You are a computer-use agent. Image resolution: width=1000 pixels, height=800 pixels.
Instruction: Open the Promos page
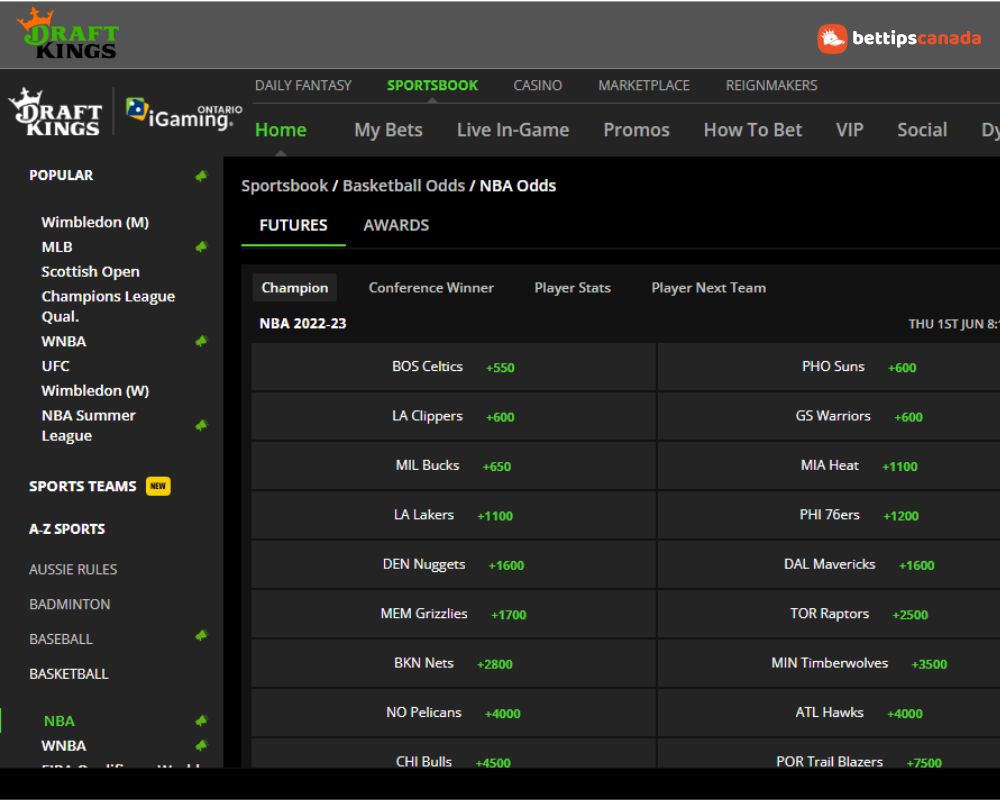[x=636, y=130]
